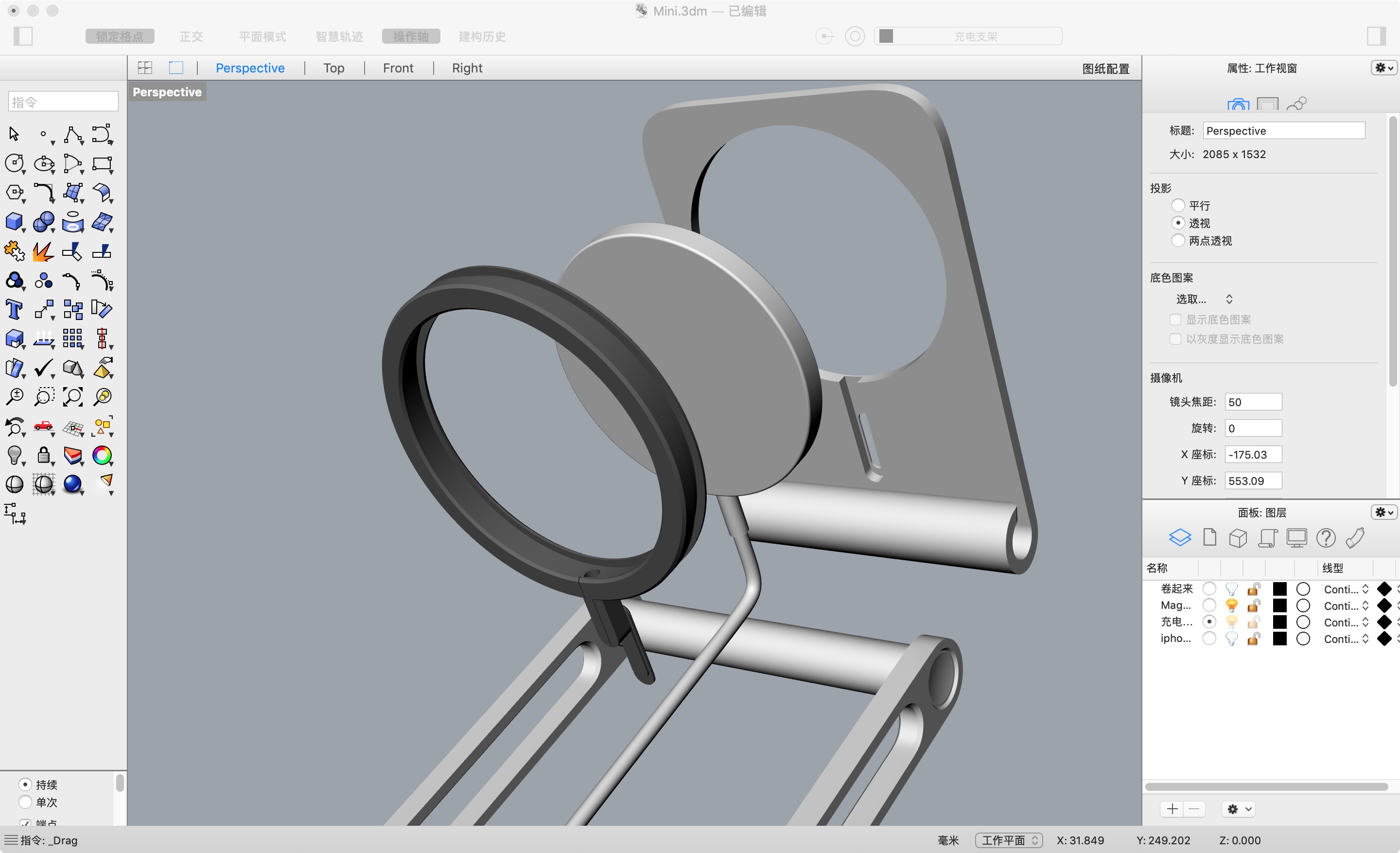This screenshot has width=1400, height=853.
Task: Open the Layers icon in the 图层 panel
Action: [1180, 537]
